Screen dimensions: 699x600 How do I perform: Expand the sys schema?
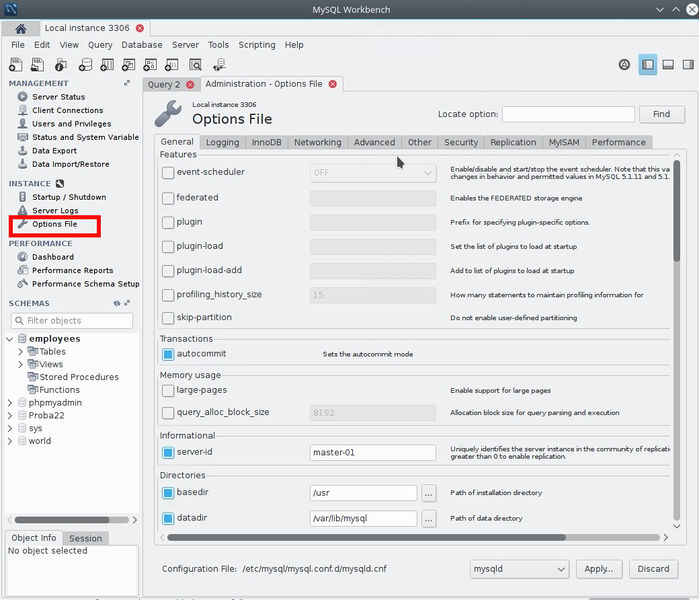tap(10, 428)
